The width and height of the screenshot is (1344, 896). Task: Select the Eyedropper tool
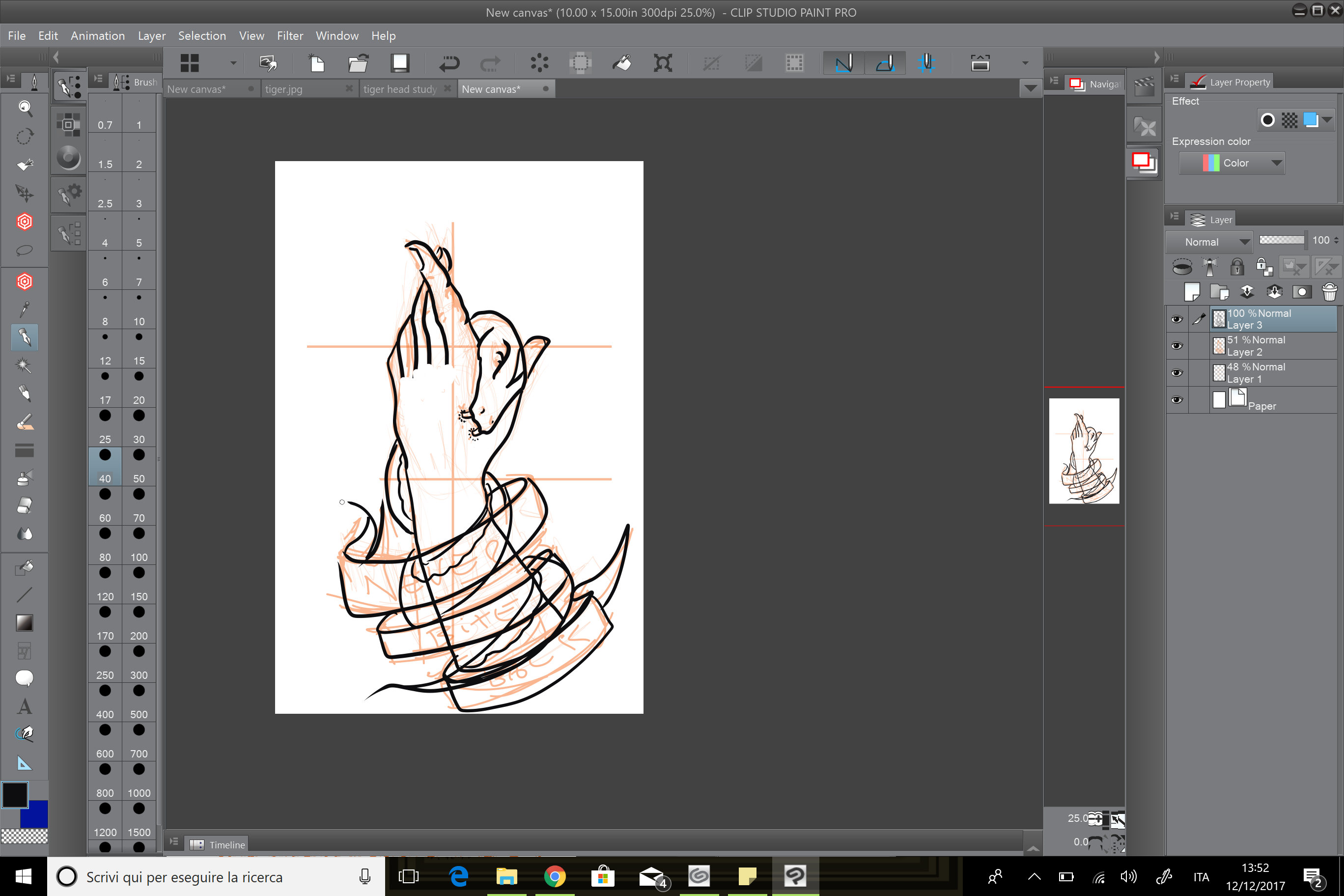tap(25, 308)
